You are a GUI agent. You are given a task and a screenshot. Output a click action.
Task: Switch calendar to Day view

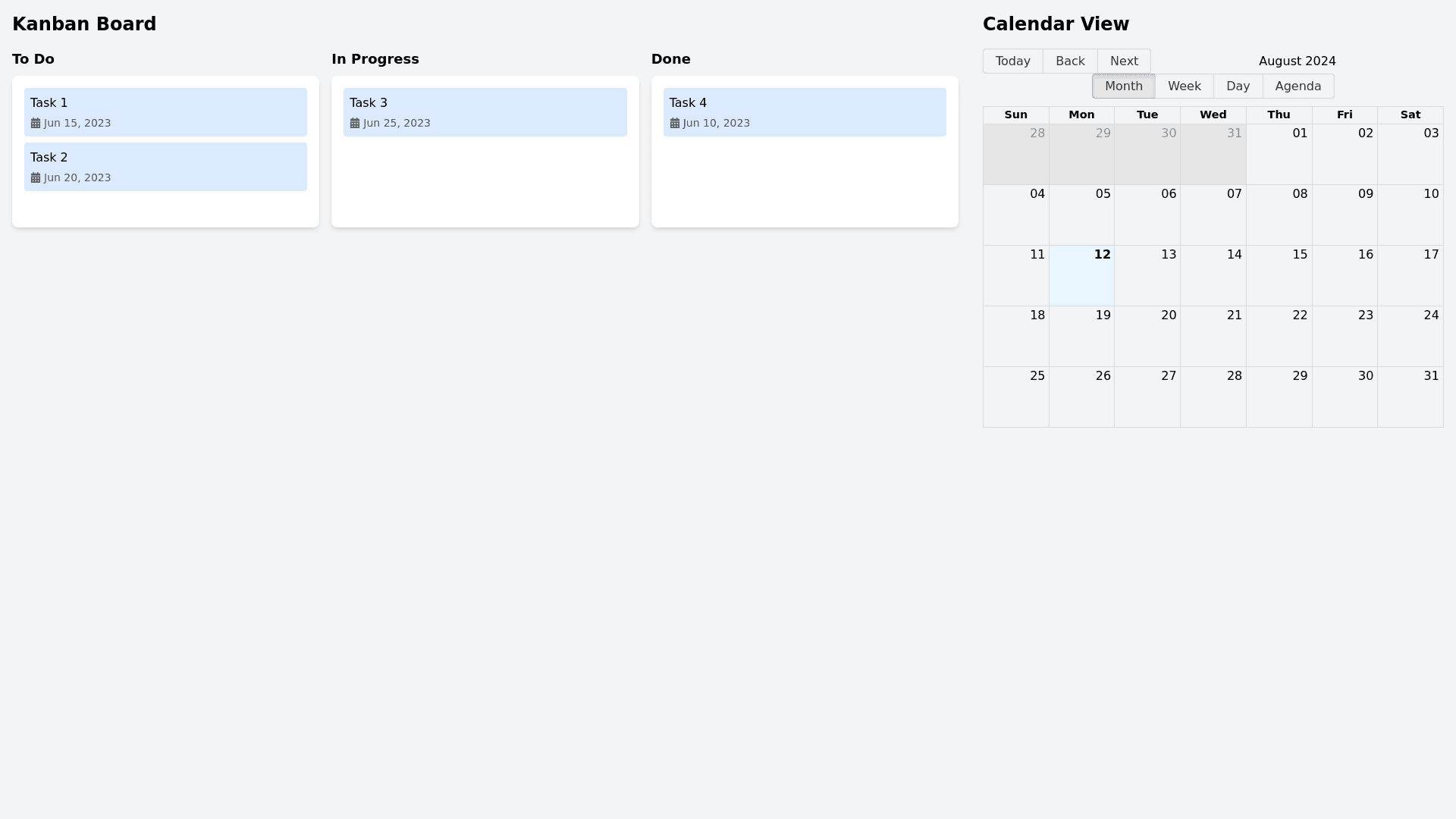[1238, 86]
